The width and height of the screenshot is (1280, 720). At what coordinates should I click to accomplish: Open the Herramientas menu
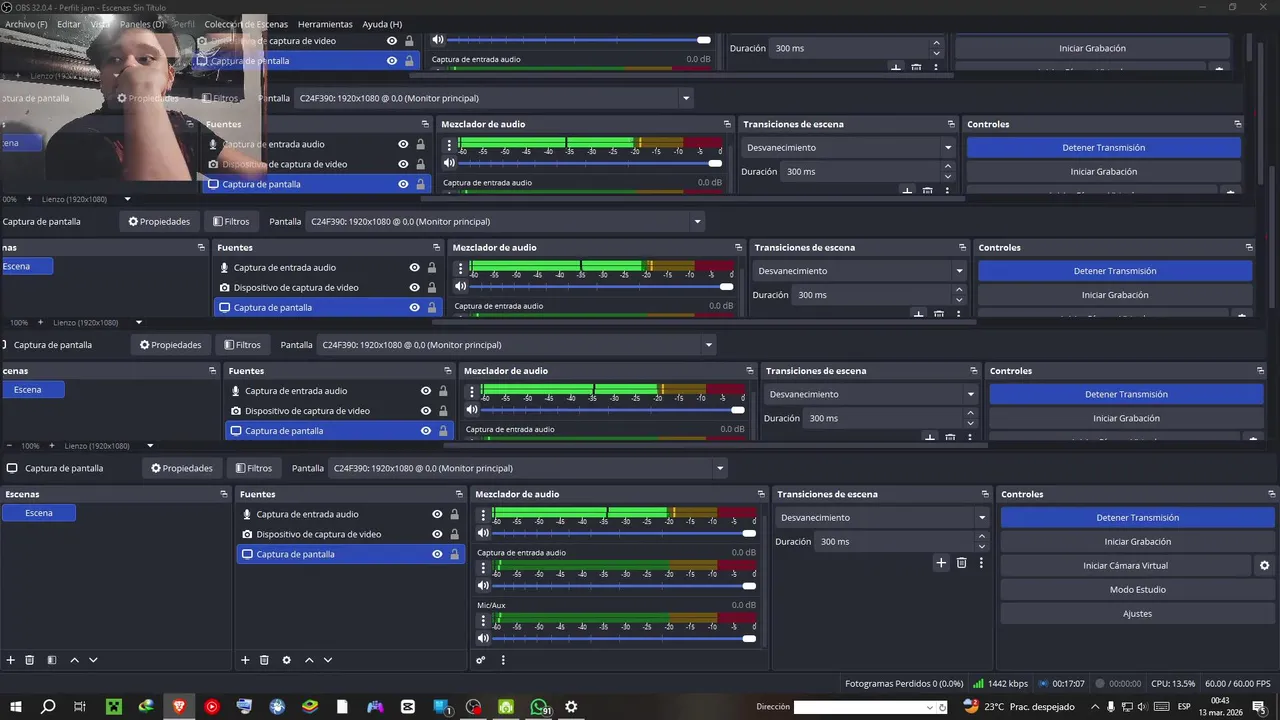(x=325, y=24)
